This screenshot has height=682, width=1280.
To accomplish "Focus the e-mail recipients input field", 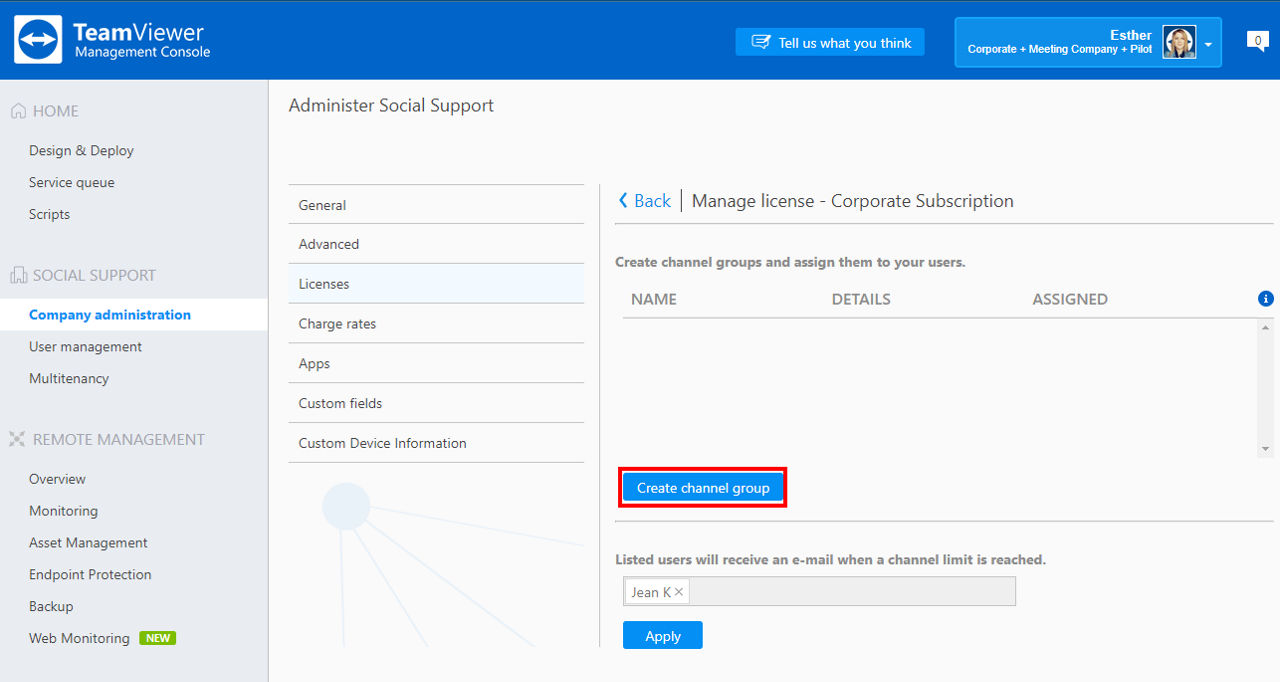I will point(853,592).
